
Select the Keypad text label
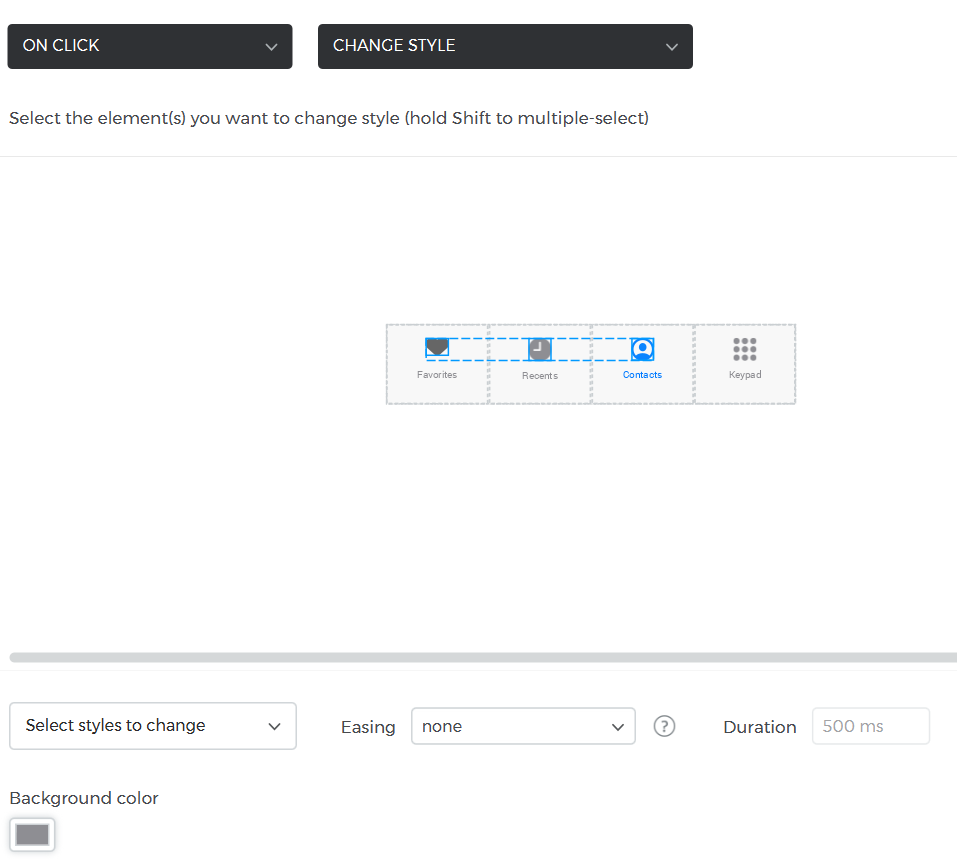(745, 375)
